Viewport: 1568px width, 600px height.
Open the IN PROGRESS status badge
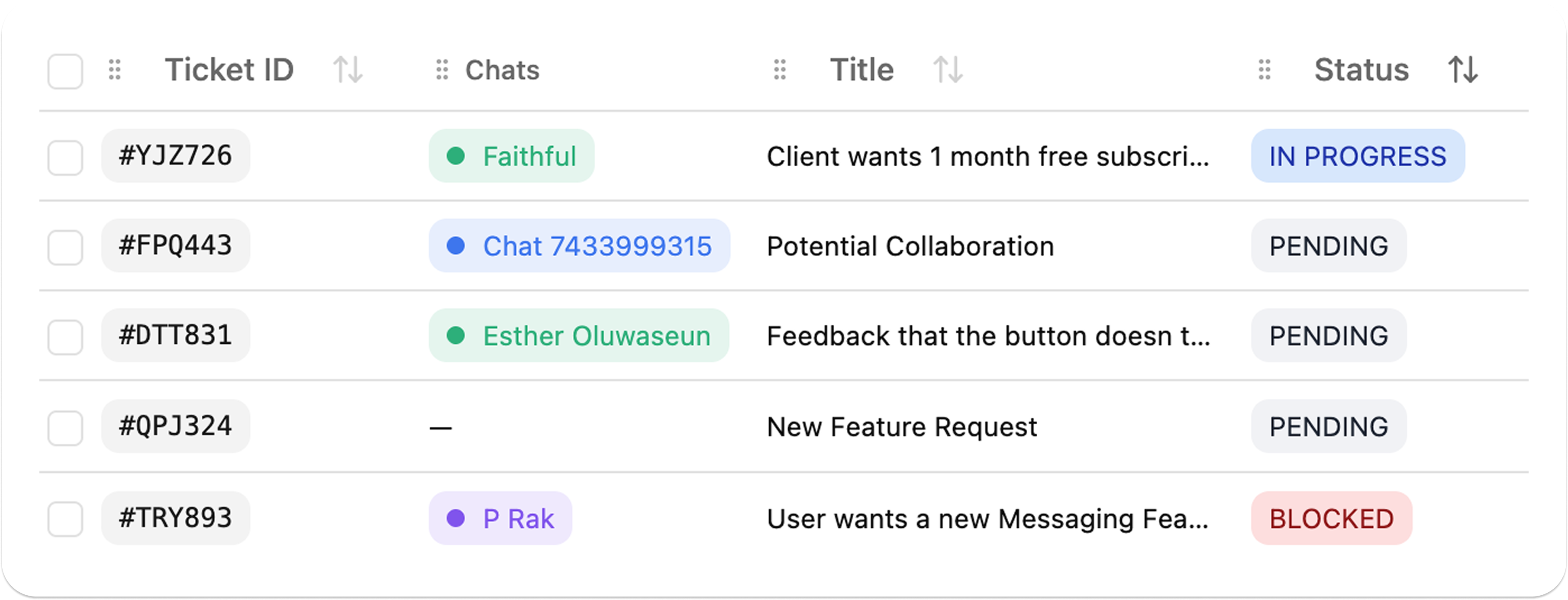tap(1358, 156)
